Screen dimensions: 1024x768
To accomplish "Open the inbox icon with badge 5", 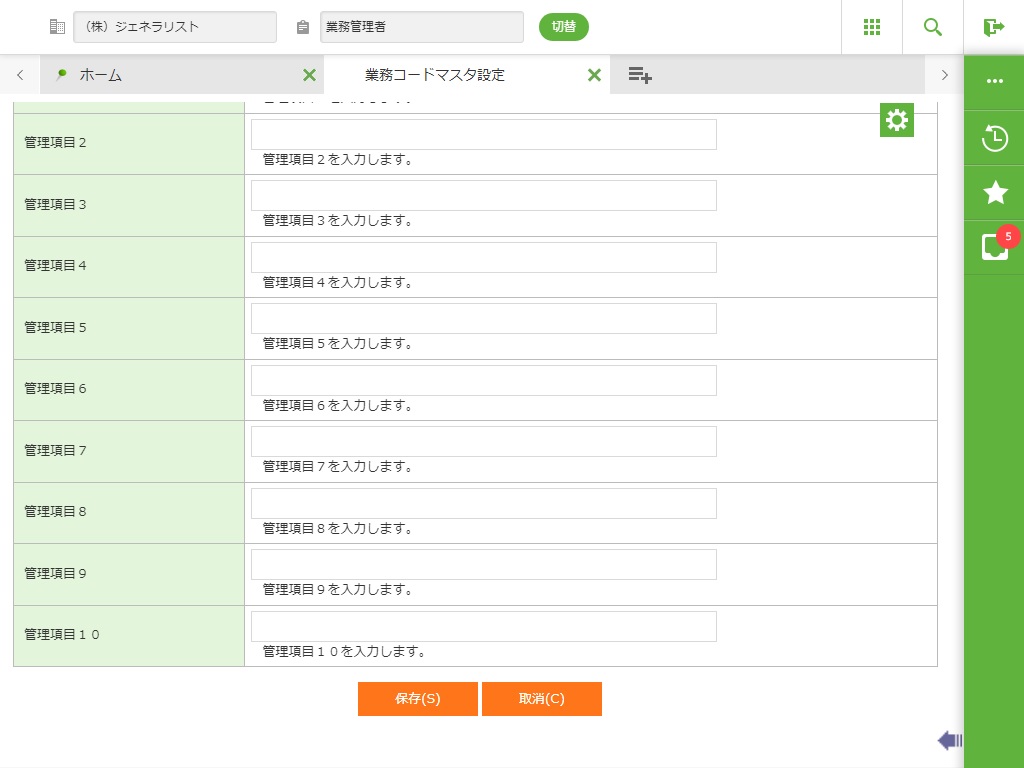I will point(995,246).
